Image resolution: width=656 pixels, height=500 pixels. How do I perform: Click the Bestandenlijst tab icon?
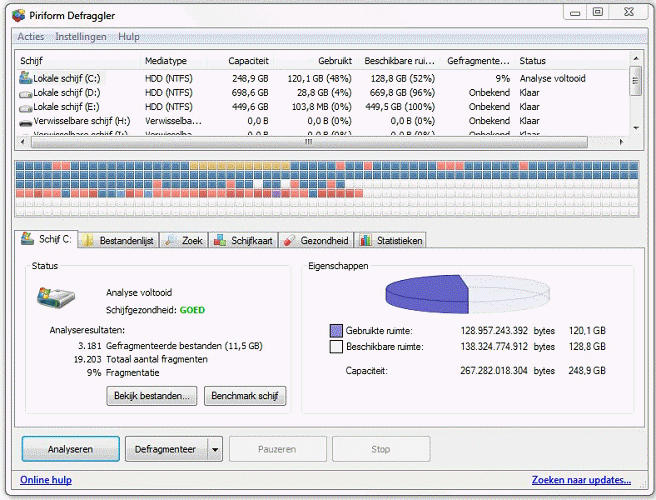click(x=87, y=240)
